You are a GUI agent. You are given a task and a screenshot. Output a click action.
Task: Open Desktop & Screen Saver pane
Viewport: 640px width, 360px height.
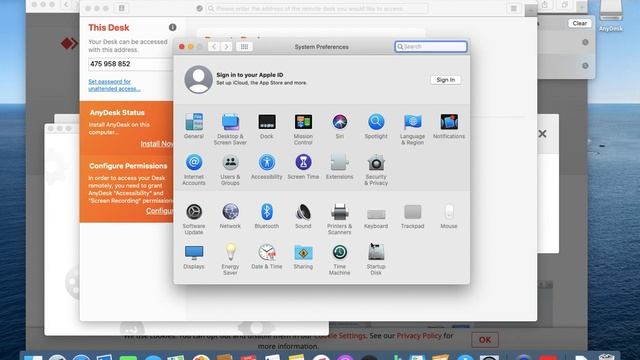point(230,129)
